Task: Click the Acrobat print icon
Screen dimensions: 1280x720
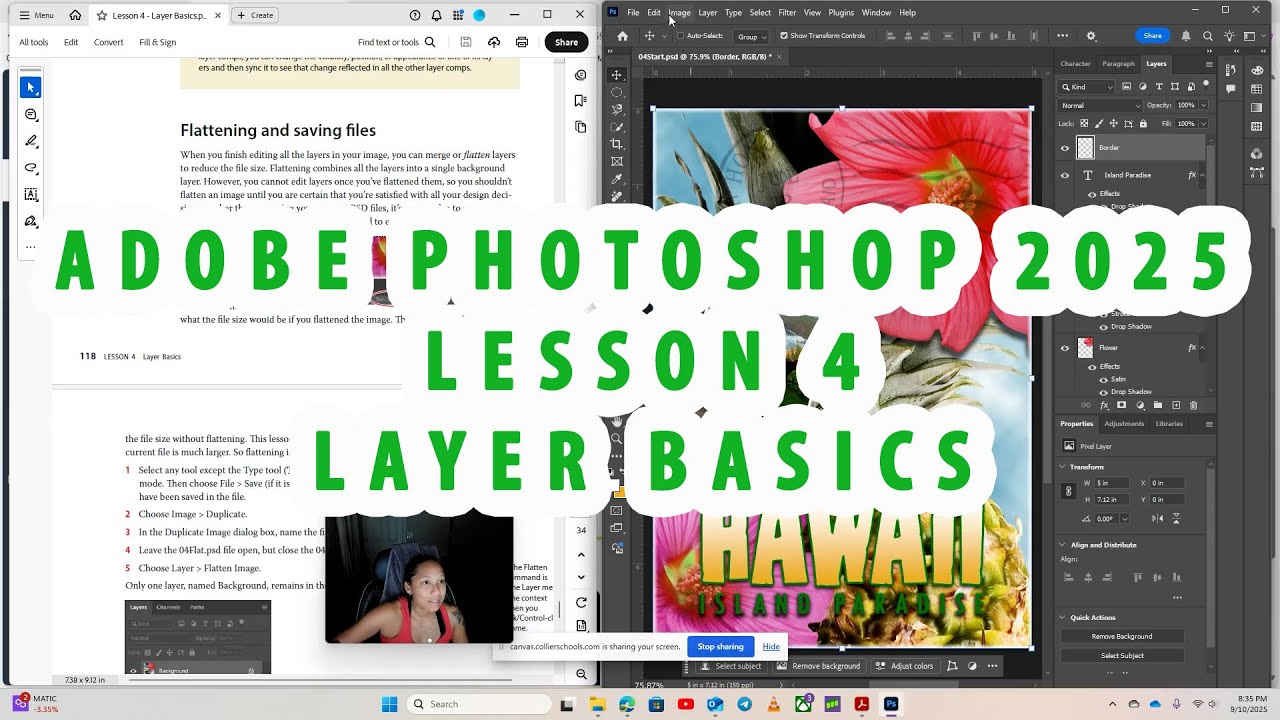Action: 522,42
